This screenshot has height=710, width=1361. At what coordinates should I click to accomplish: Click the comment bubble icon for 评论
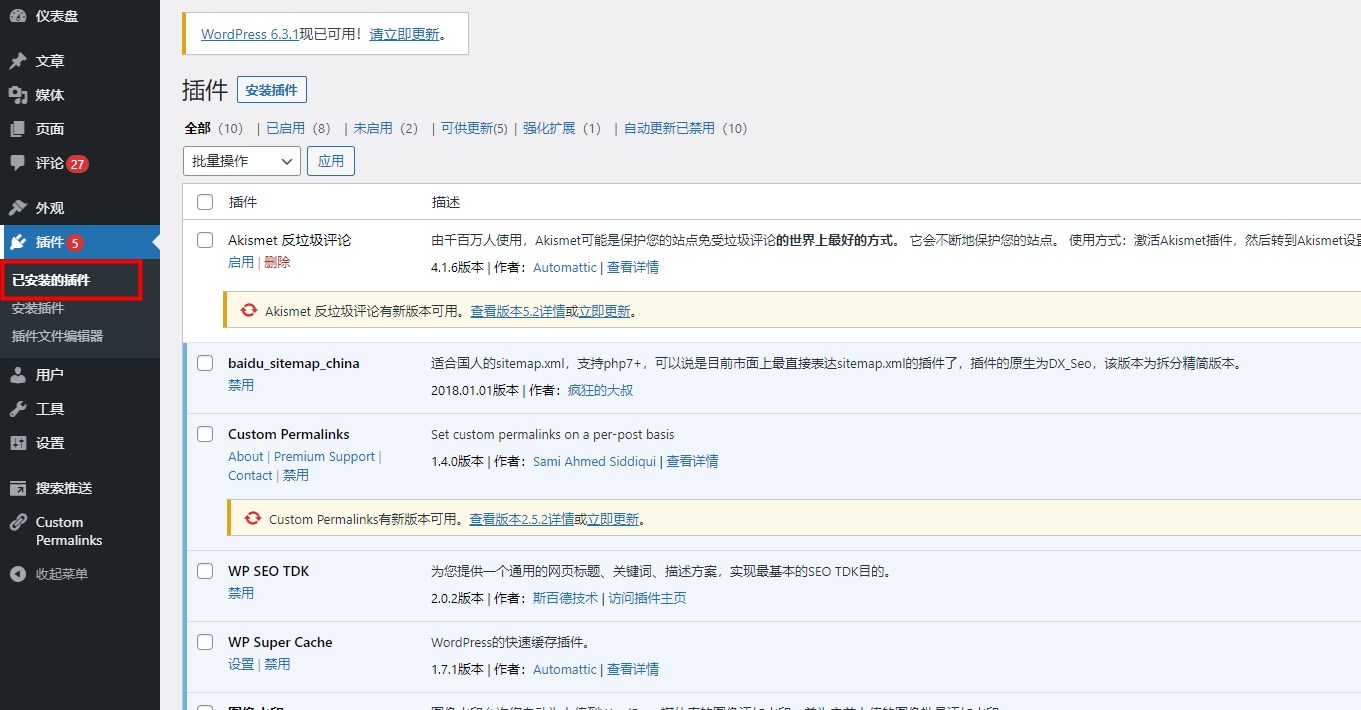coord(18,163)
